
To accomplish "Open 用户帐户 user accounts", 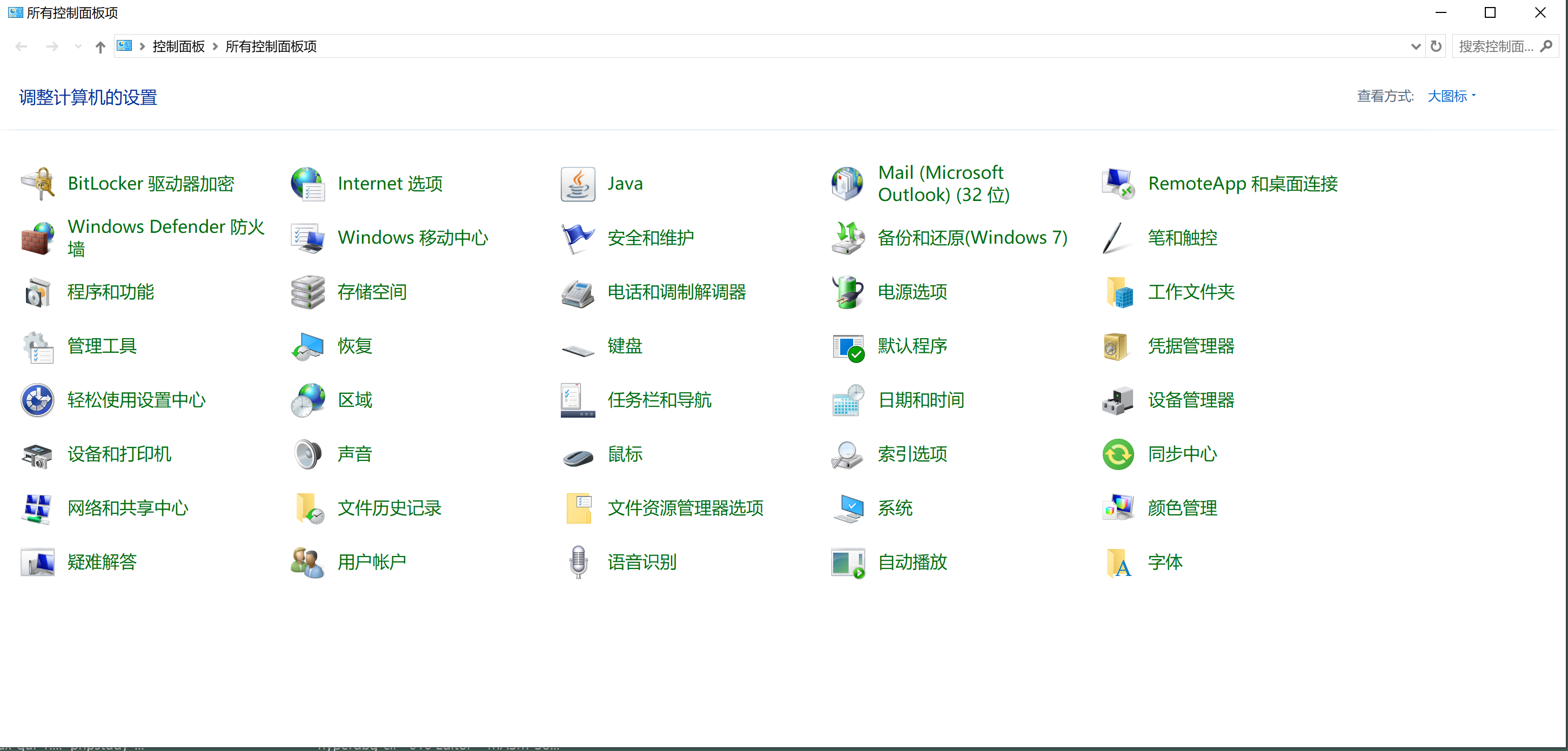I will click(371, 562).
